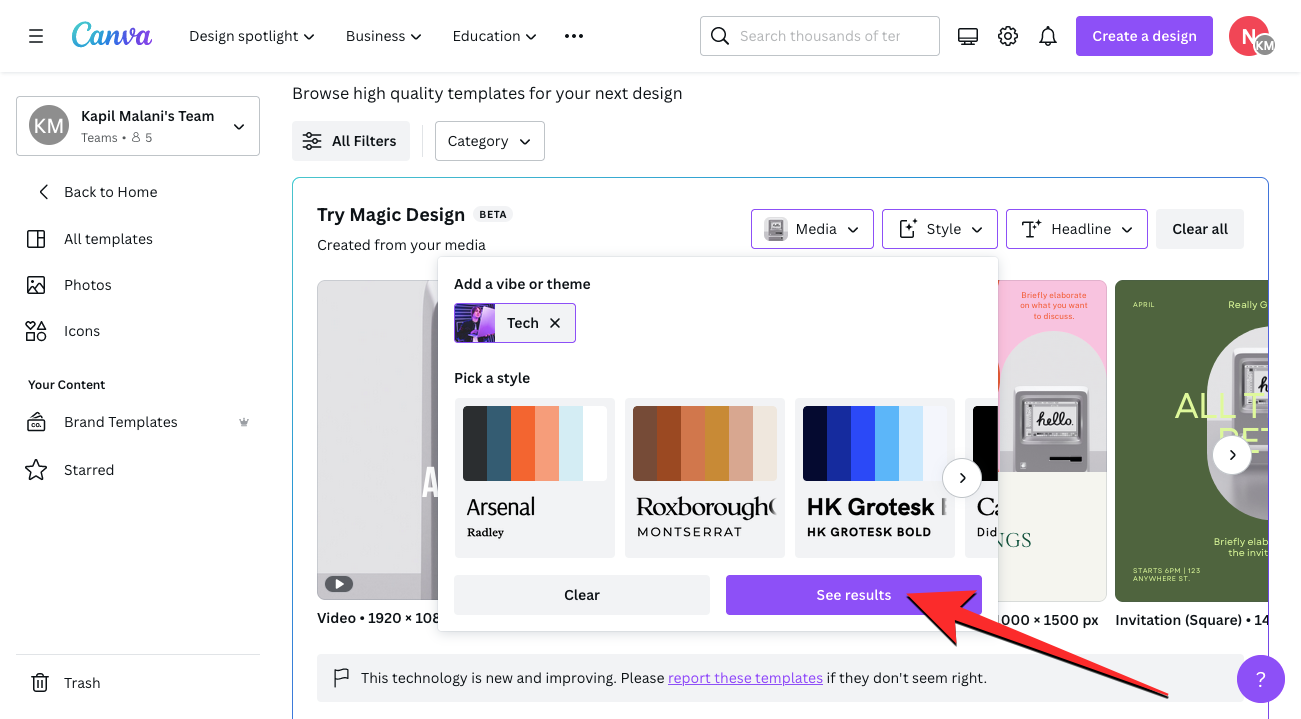Open the more options ellipsis menu
1301x719 pixels.
pyautogui.click(x=573, y=36)
